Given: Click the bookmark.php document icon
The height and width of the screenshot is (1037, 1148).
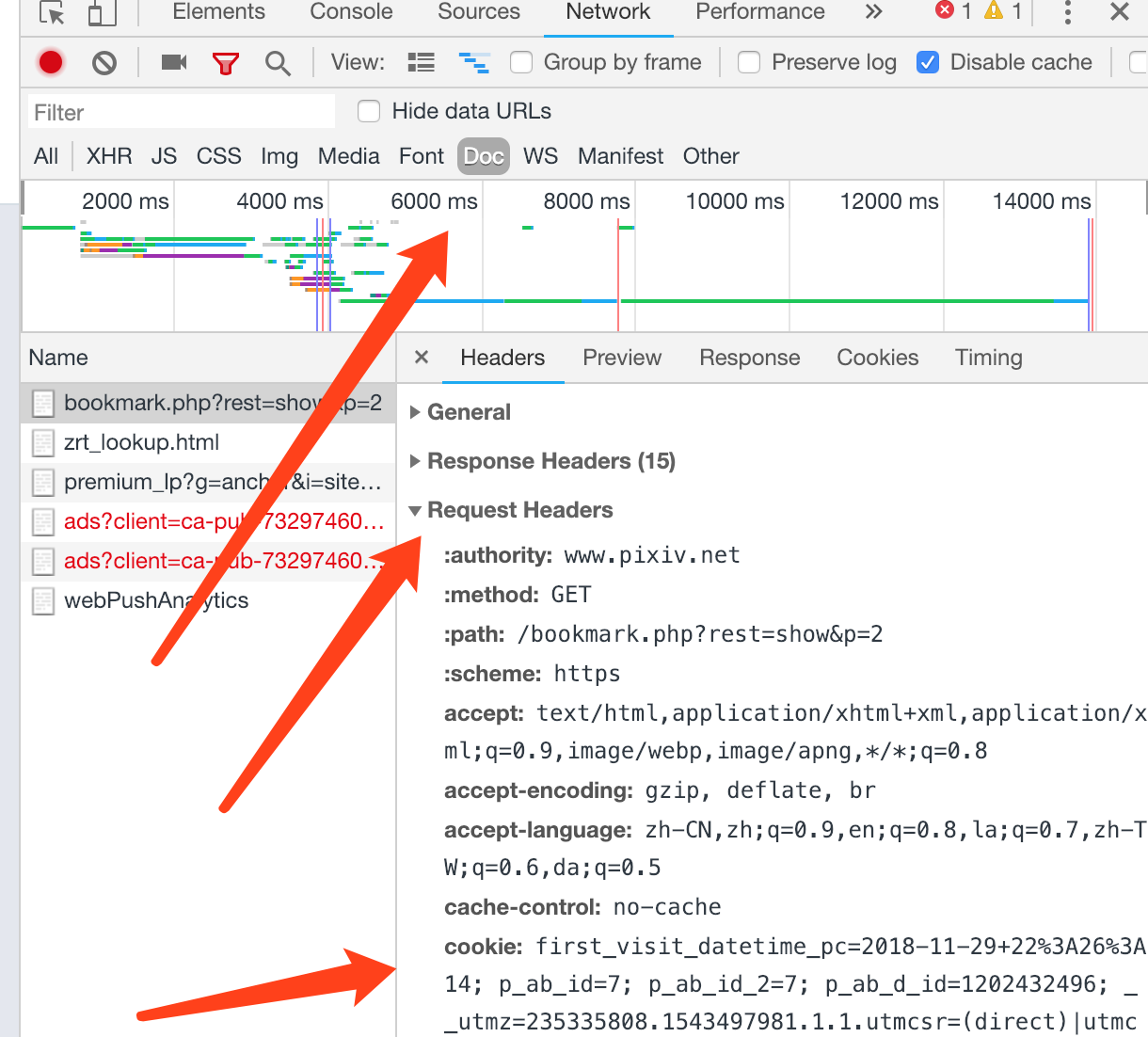Looking at the screenshot, I should (43, 404).
